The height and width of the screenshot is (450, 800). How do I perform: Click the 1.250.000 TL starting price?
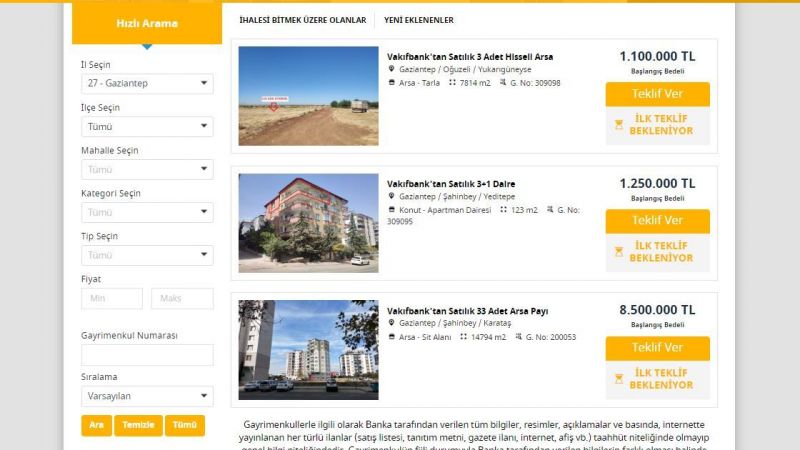pyautogui.click(x=657, y=183)
